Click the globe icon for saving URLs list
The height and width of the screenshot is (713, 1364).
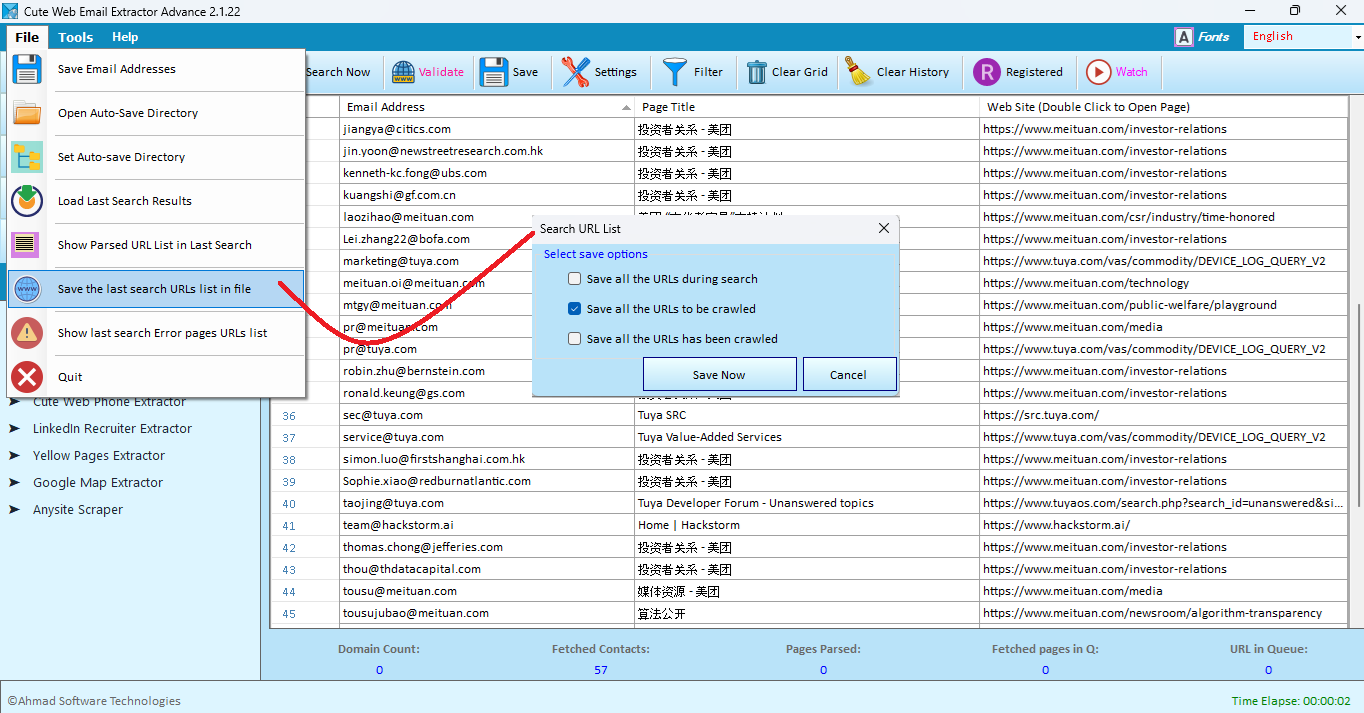tap(27, 289)
